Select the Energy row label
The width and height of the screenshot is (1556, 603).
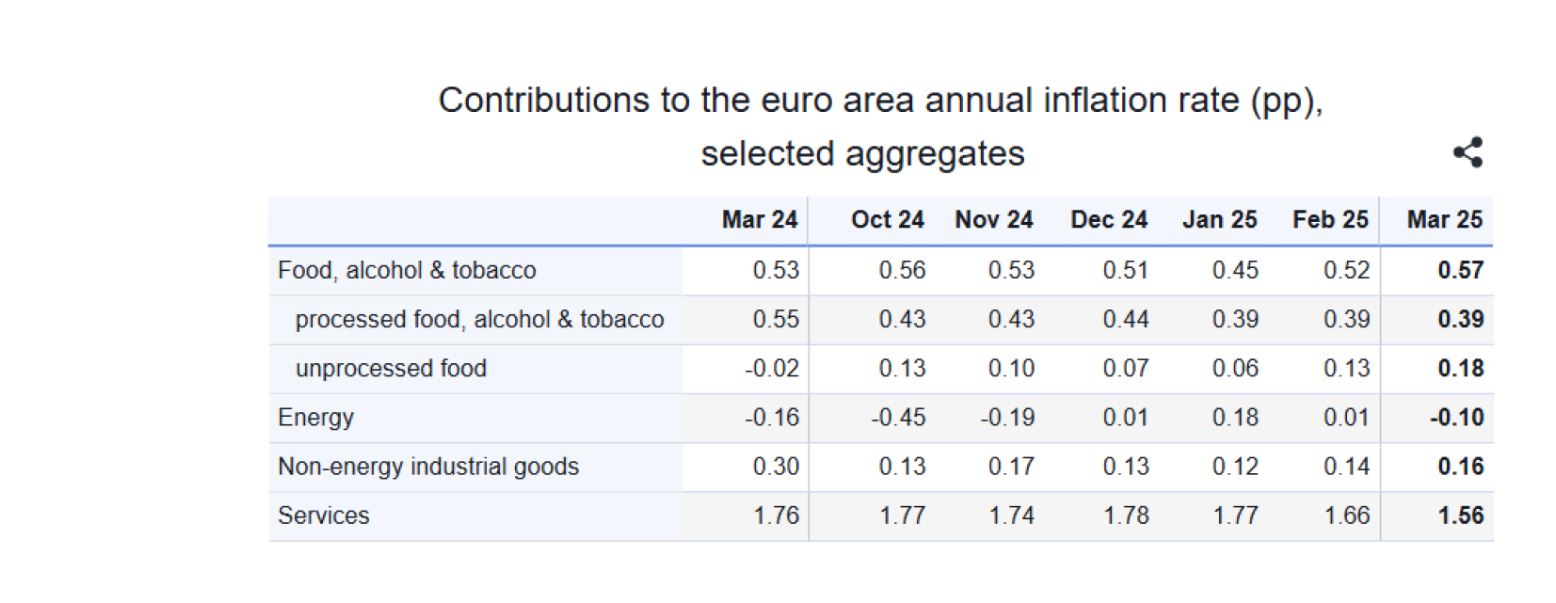coord(316,418)
